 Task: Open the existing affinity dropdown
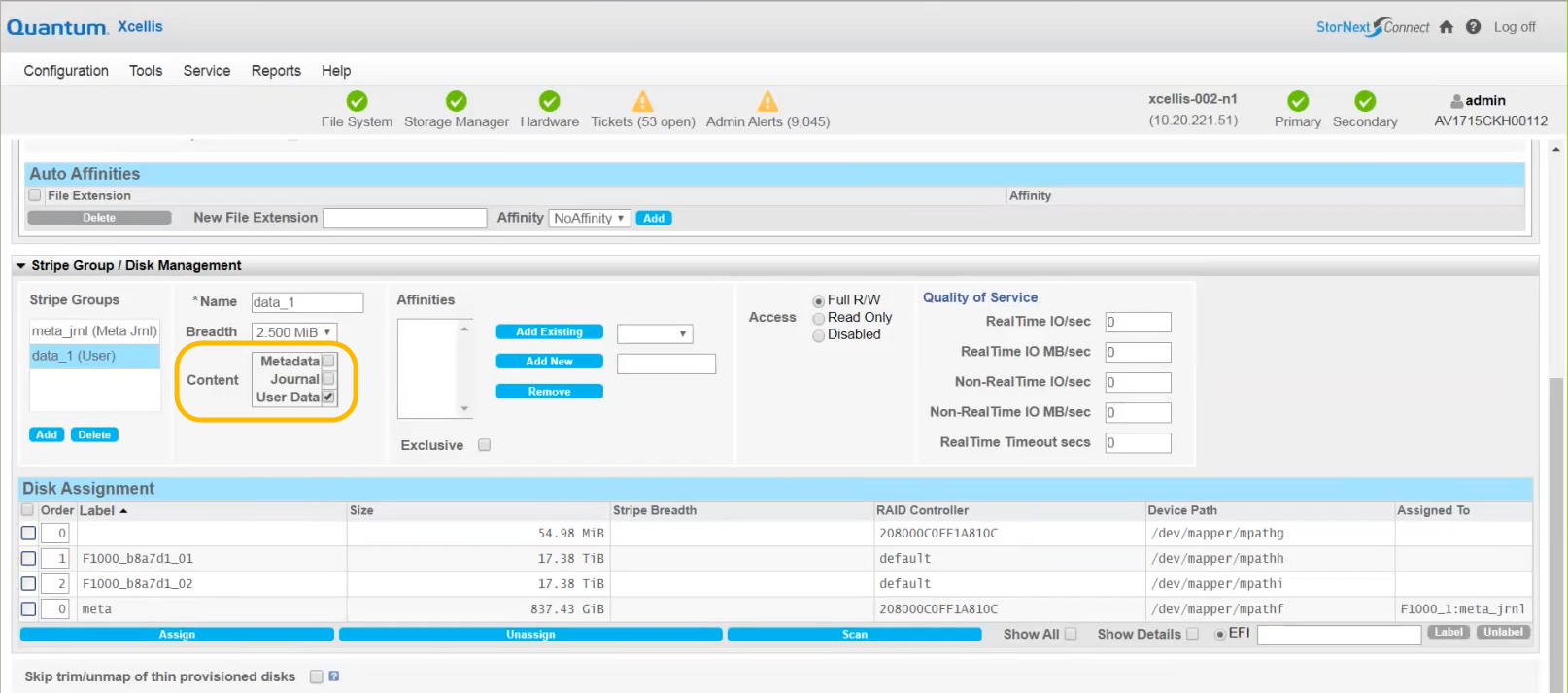(x=655, y=334)
